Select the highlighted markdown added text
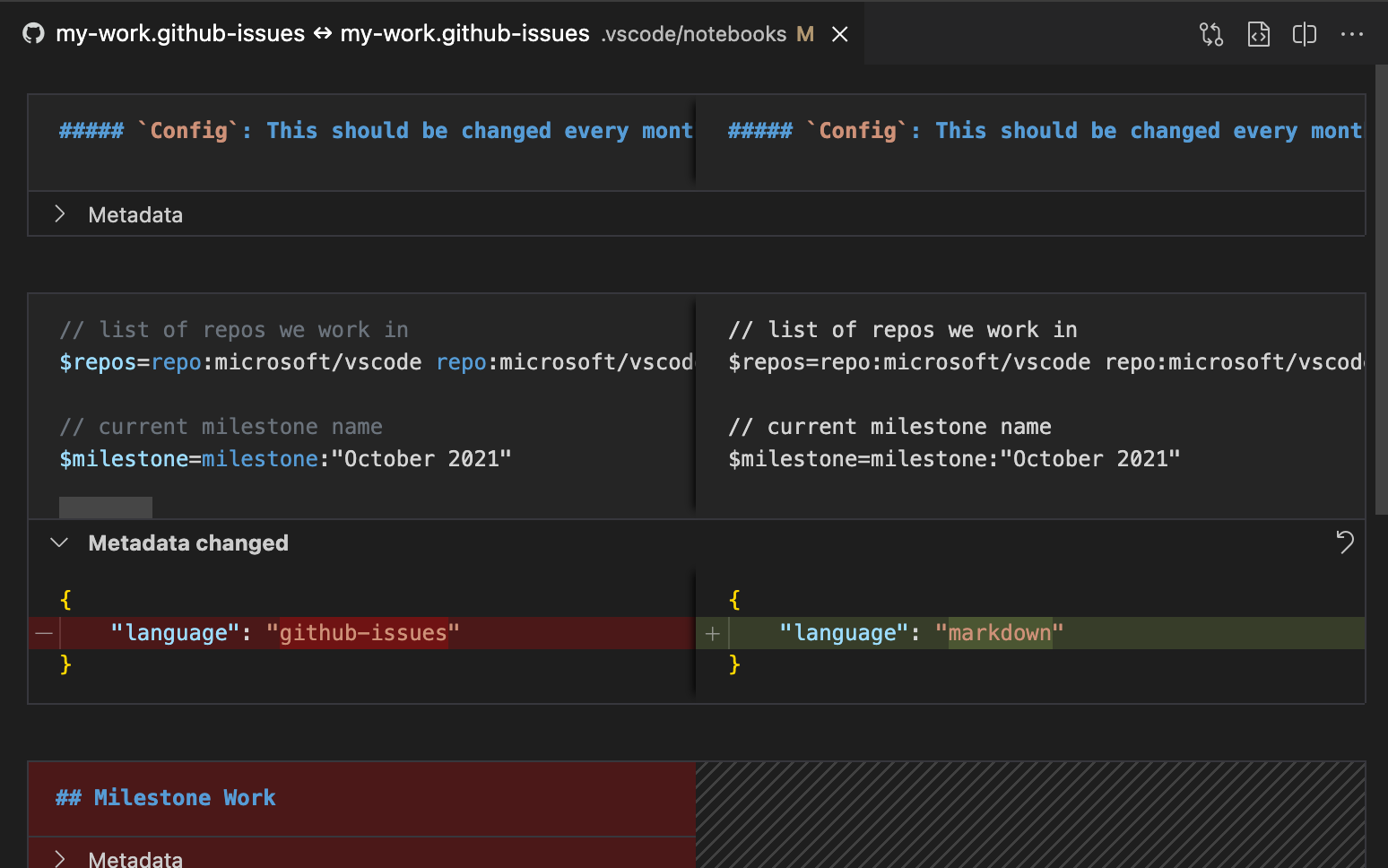Image resolution: width=1388 pixels, height=868 pixels. [x=1000, y=632]
